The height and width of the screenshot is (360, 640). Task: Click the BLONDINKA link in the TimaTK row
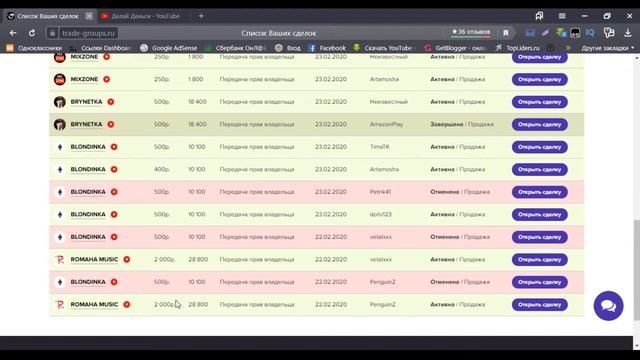88,147
